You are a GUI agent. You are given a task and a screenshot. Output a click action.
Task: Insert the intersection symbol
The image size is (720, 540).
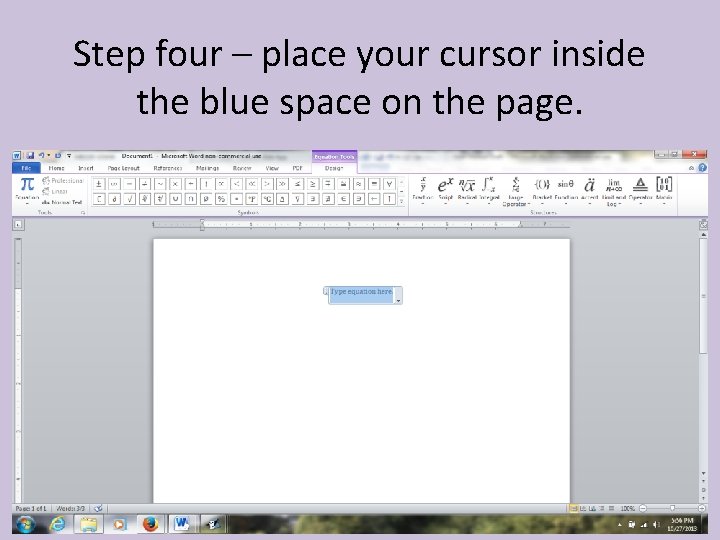point(191,199)
